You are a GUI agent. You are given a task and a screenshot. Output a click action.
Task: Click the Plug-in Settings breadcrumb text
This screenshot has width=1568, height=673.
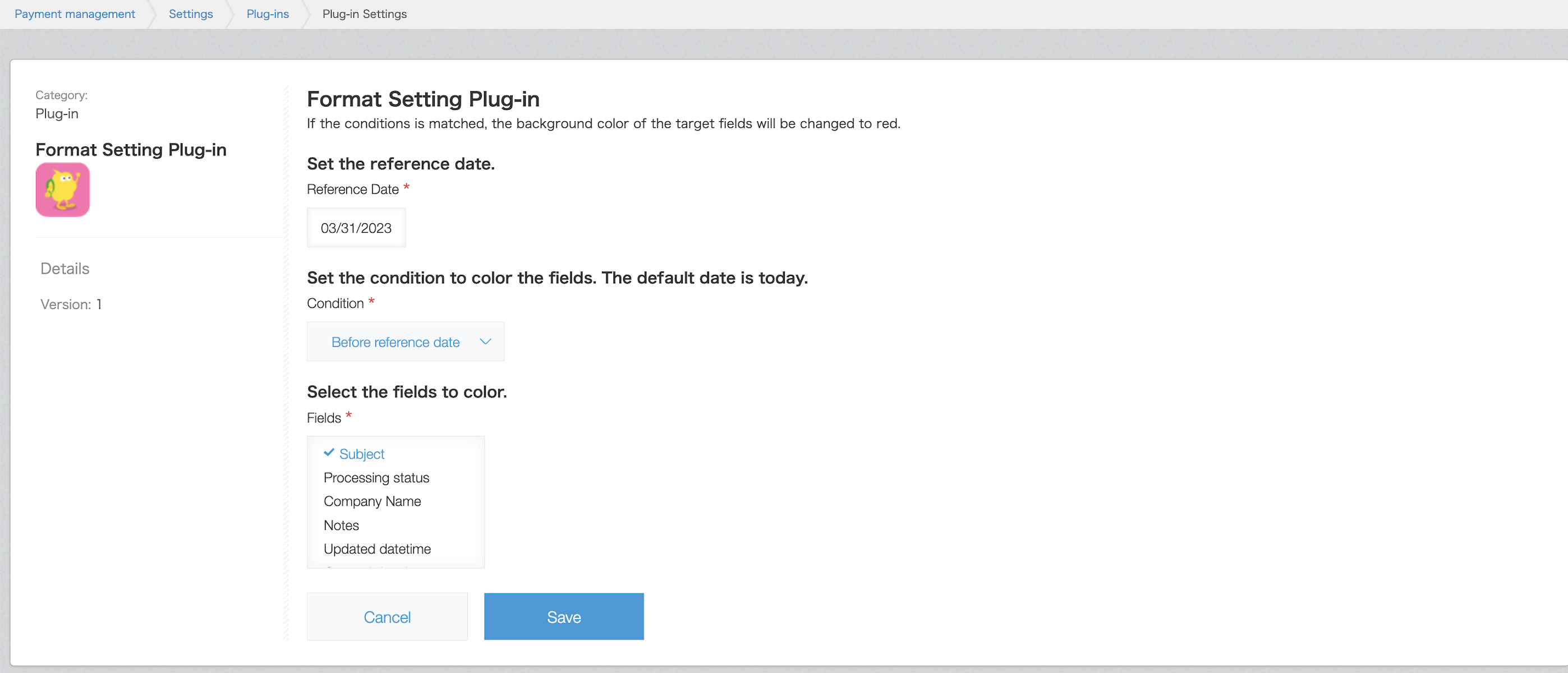point(364,14)
